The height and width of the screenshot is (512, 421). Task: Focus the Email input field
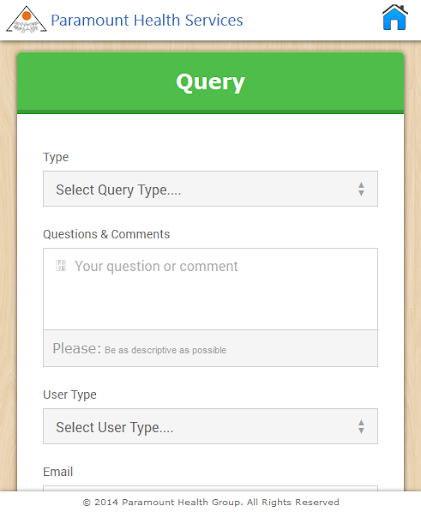210,488
